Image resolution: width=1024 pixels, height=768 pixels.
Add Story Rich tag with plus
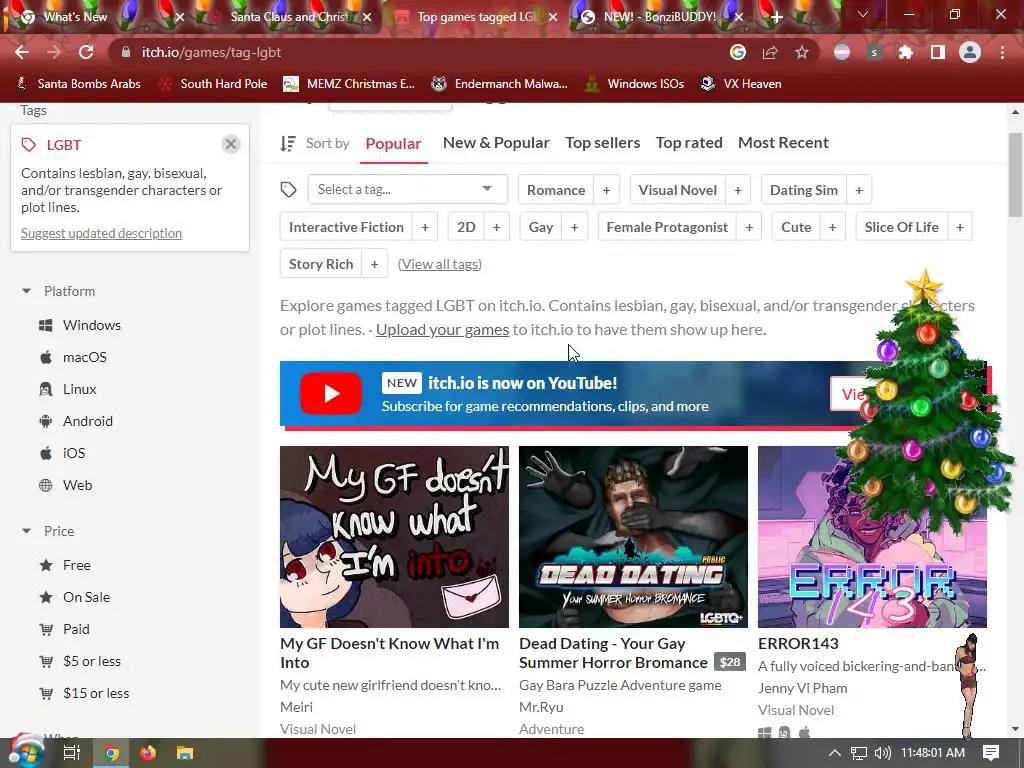click(374, 264)
